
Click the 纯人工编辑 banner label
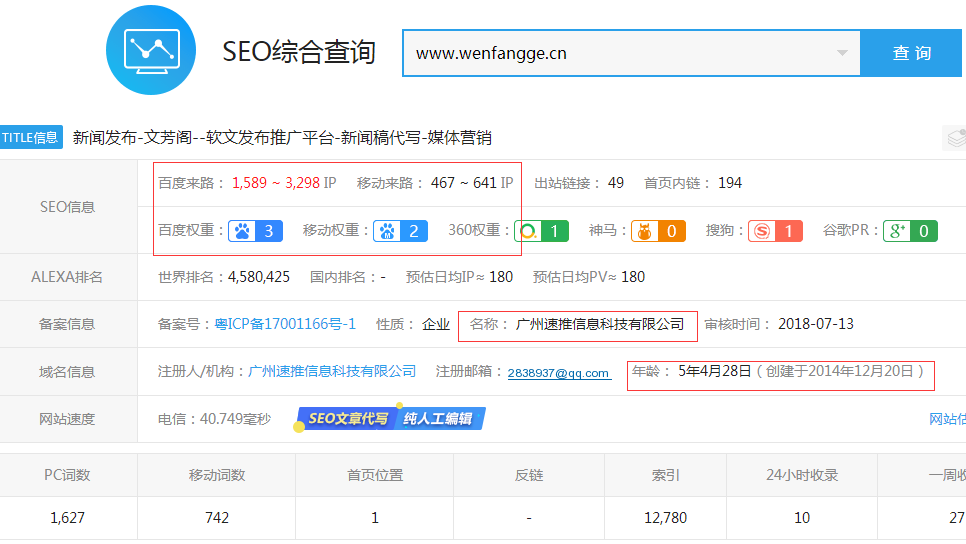[x=438, y=419]
